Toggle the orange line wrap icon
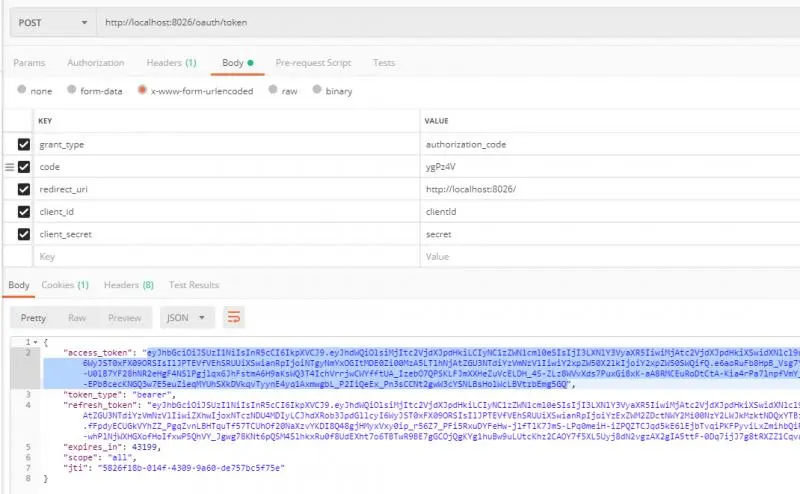The image size is (800, 494). (234, 318)
